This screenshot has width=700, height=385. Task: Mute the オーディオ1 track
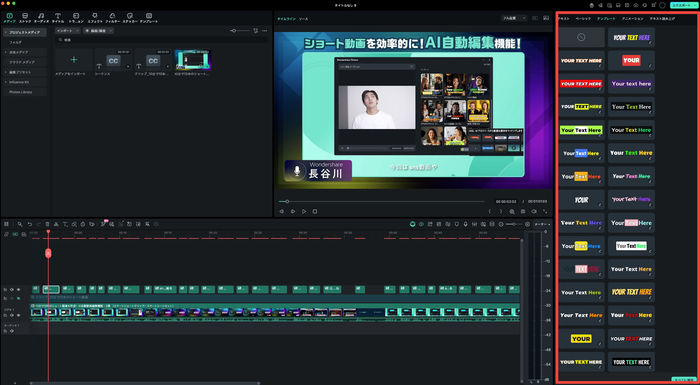pyautogui.click(x=12, y=331)
